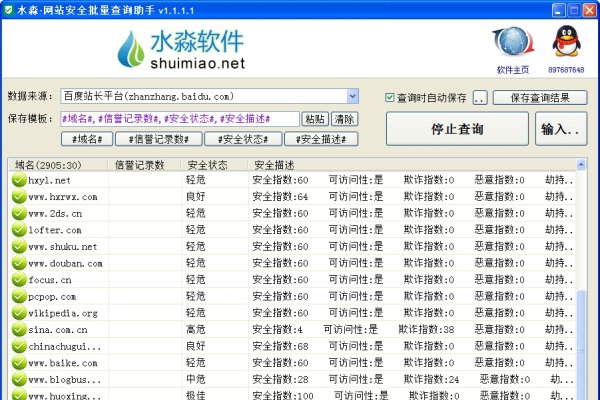This screenshot has height=400, width=600.
Task: Click the 停止查询 button
Action: click(457, 129)
